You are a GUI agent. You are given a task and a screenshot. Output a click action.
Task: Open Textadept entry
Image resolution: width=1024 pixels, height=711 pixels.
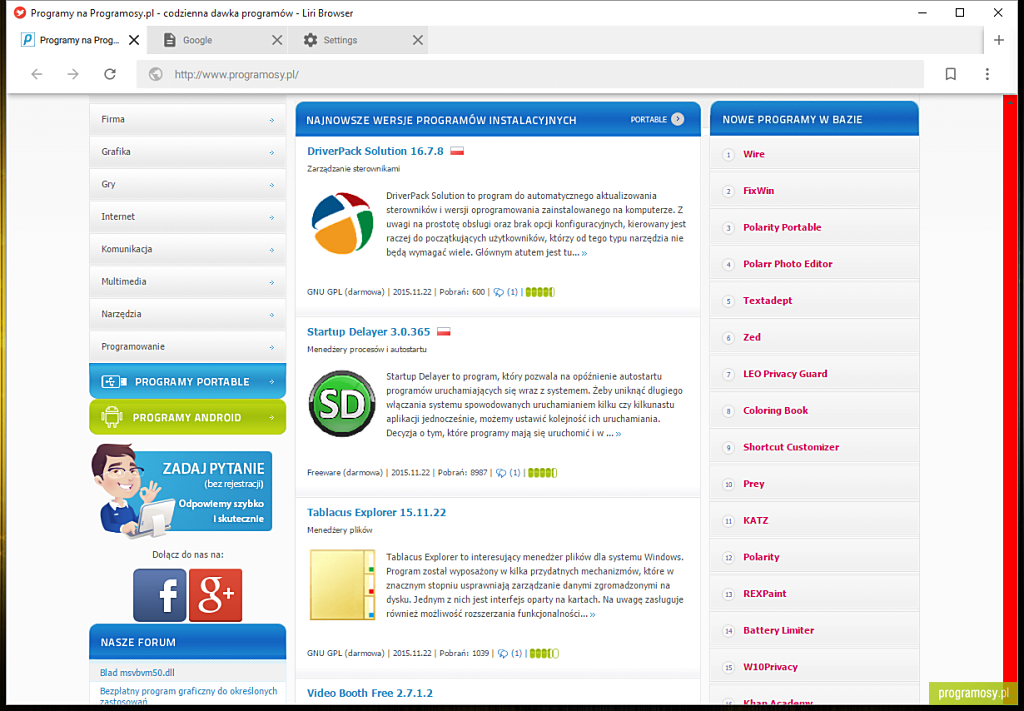767,300
